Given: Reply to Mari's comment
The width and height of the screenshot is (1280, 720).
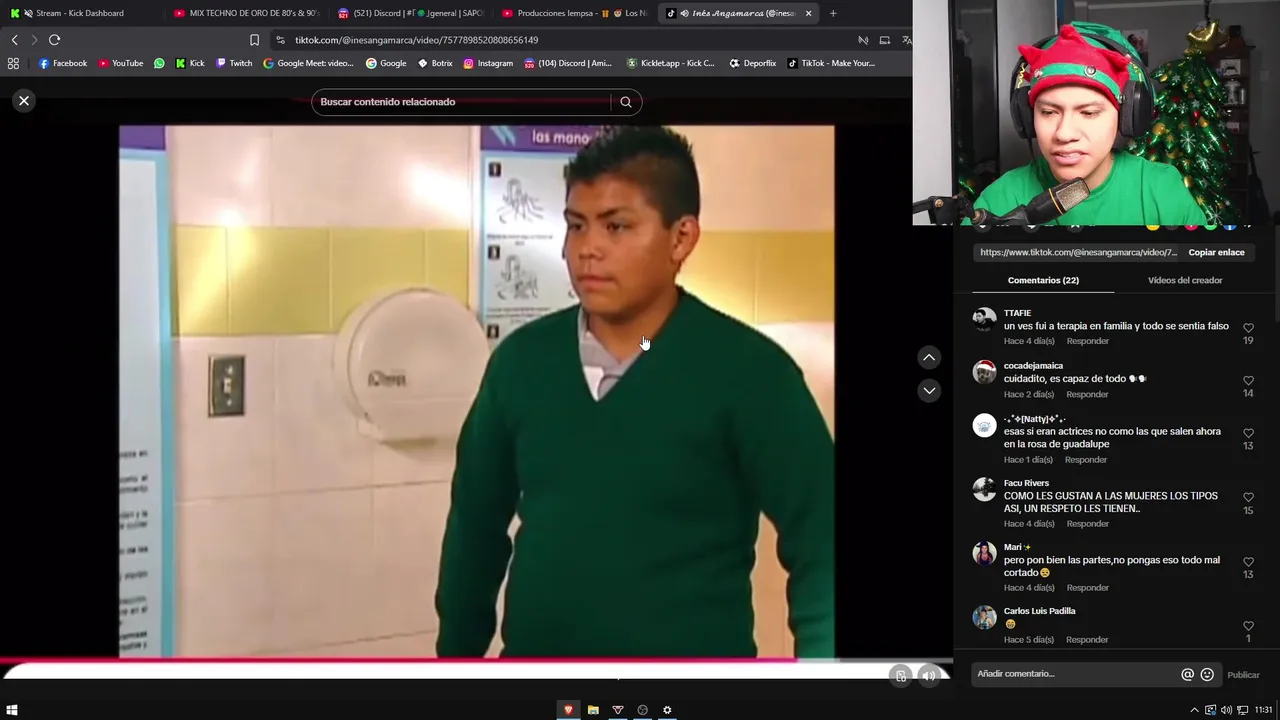Looking at the screenshot, I should (1087, 588).
